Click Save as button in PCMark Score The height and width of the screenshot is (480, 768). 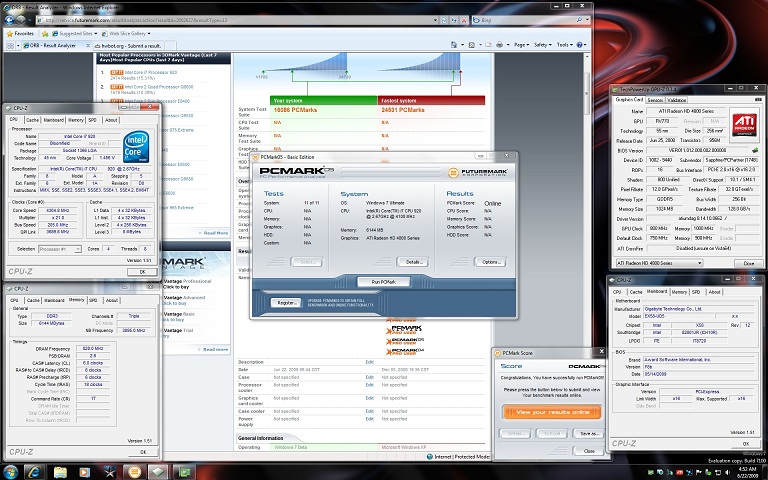point(588,433)
